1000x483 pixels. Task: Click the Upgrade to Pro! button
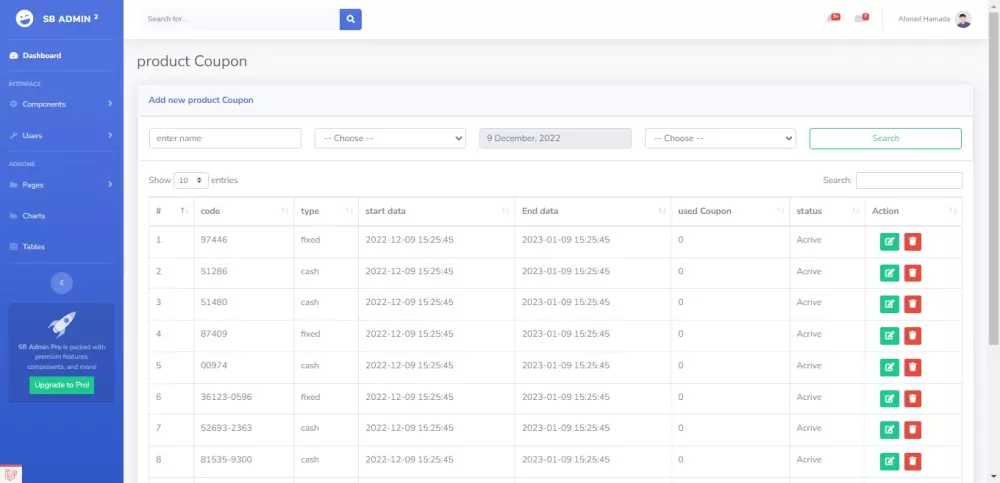(x=61, y=385)
